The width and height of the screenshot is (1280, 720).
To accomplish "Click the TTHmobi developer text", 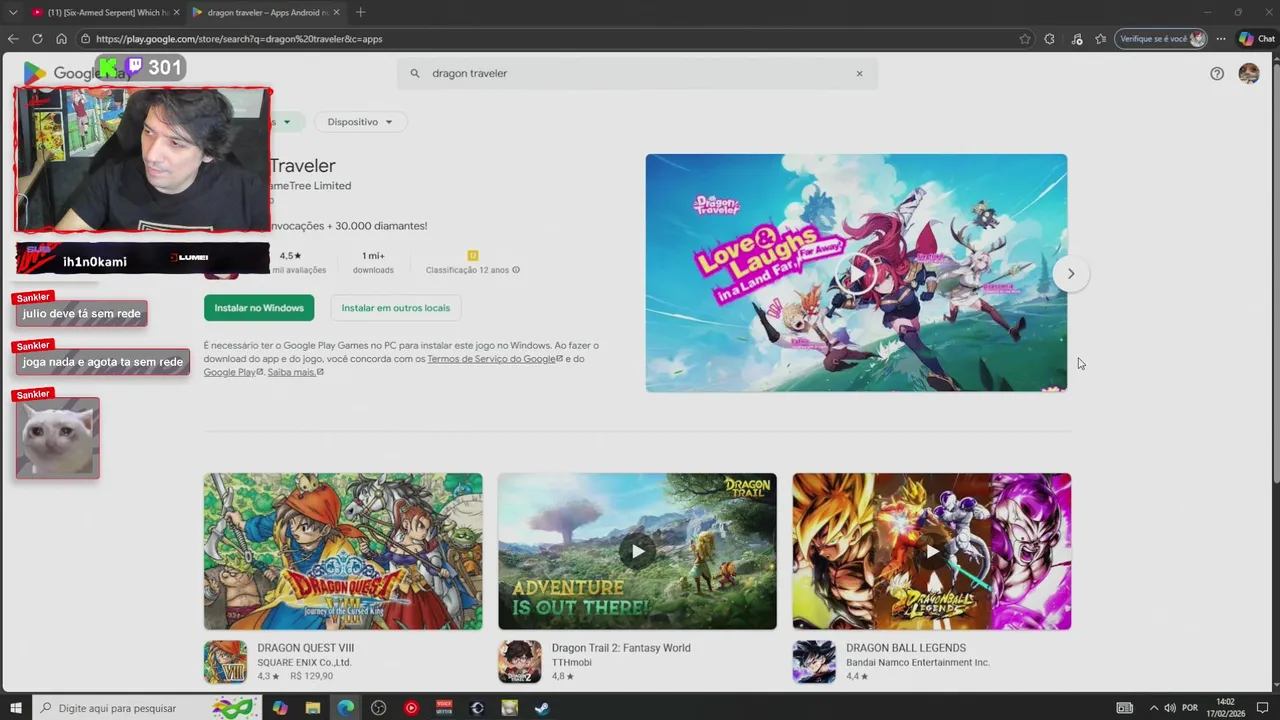I will (574, 662).
